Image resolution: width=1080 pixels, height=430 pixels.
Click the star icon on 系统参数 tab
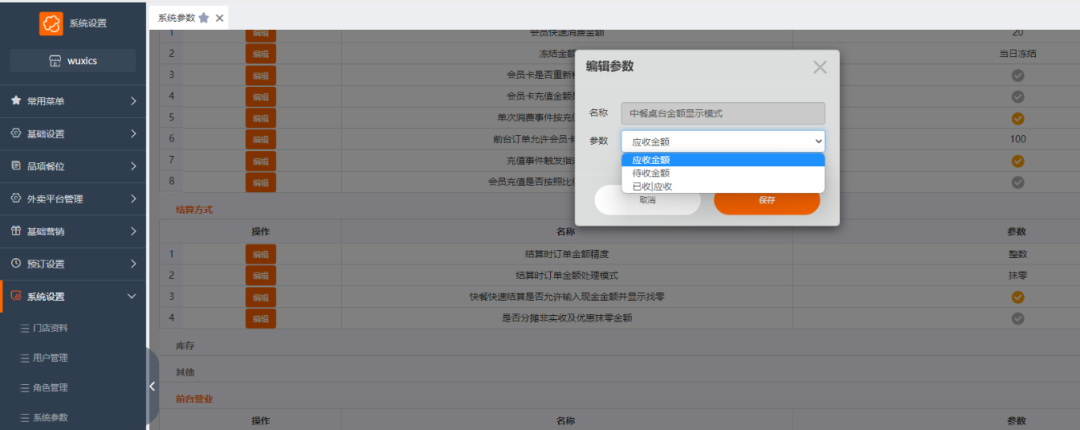(x=204, y=18)
